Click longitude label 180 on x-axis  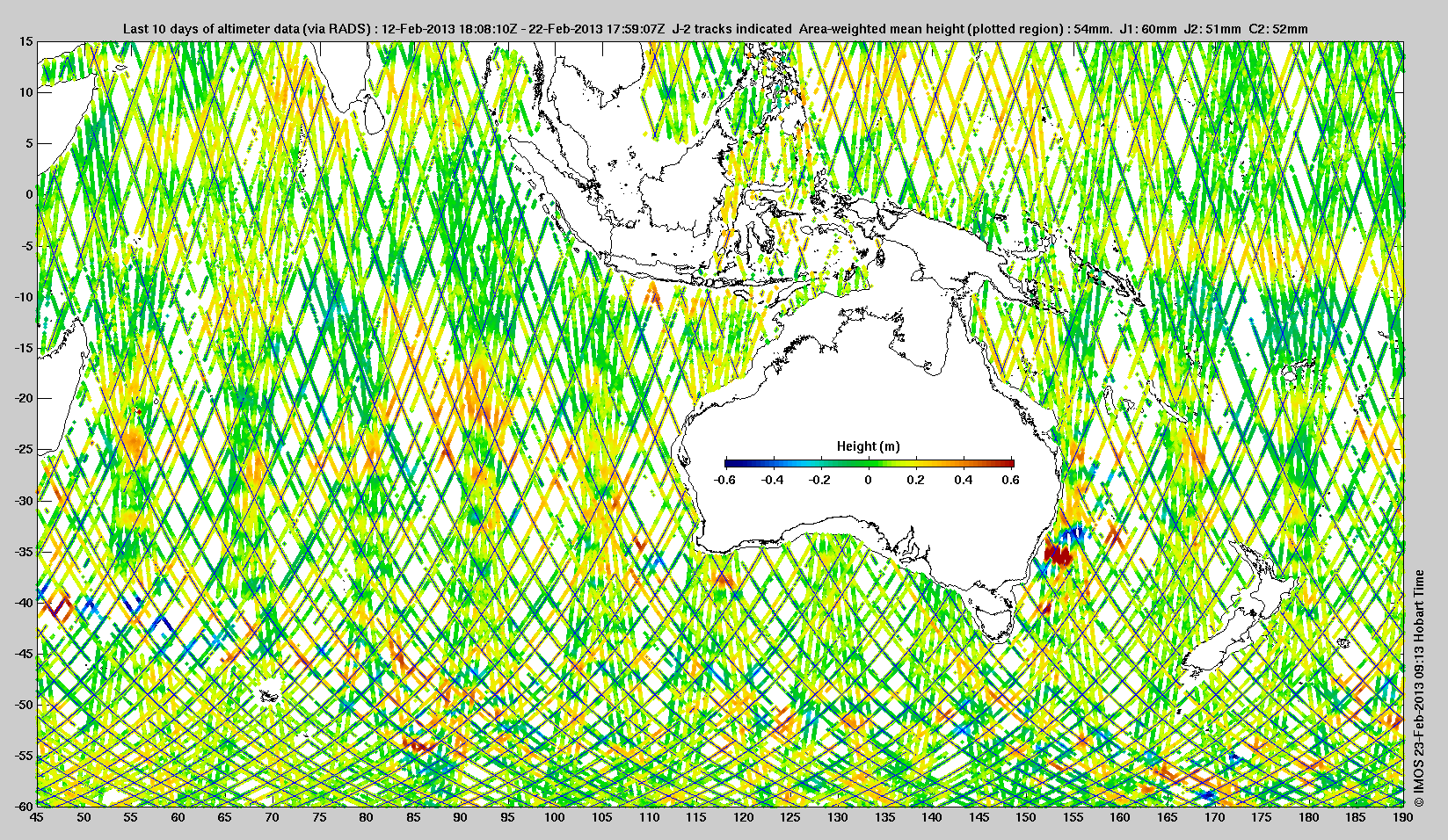point(1309,817)
